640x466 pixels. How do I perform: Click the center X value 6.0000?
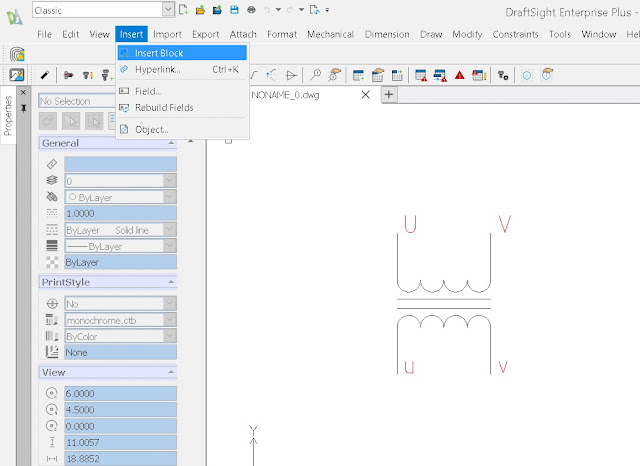(120, 393)
